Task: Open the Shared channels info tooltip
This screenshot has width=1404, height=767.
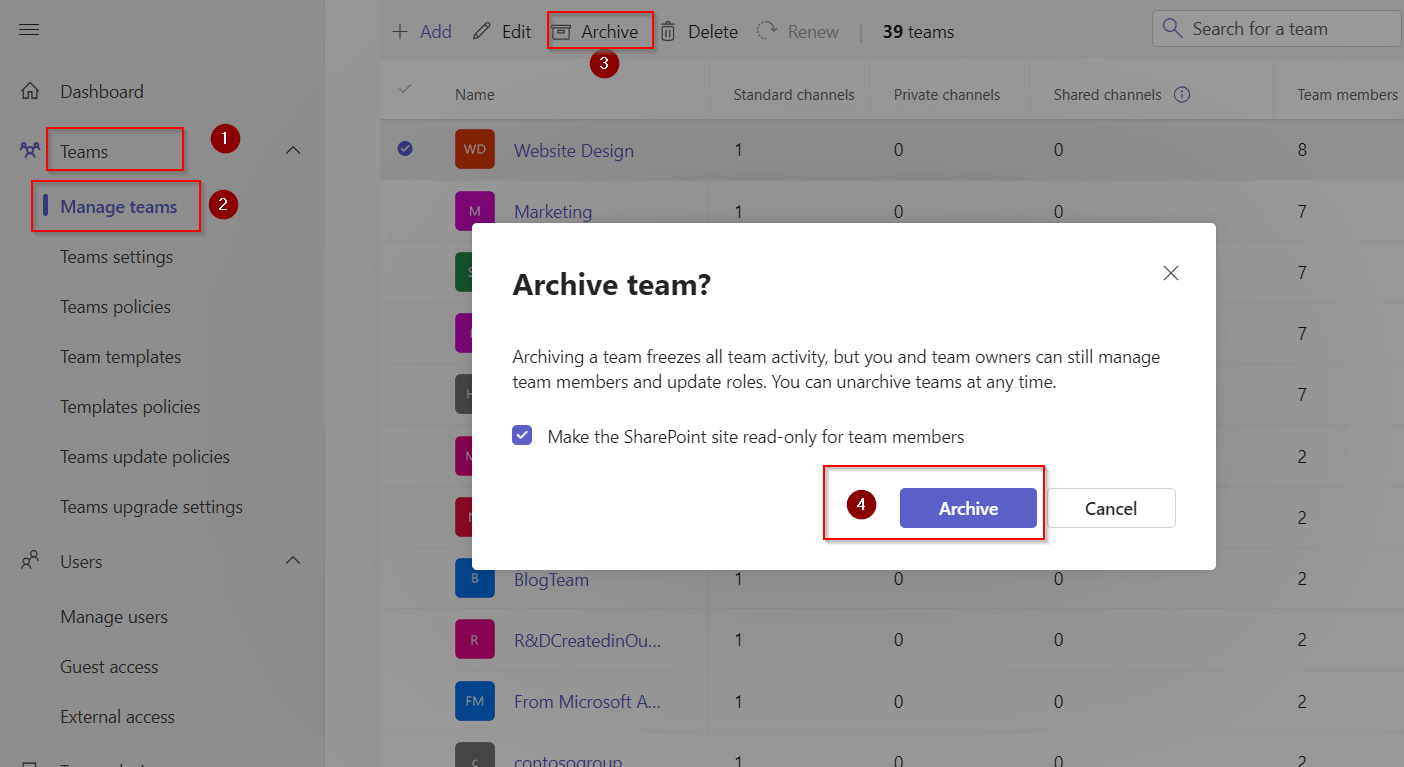Action: 1183,94
